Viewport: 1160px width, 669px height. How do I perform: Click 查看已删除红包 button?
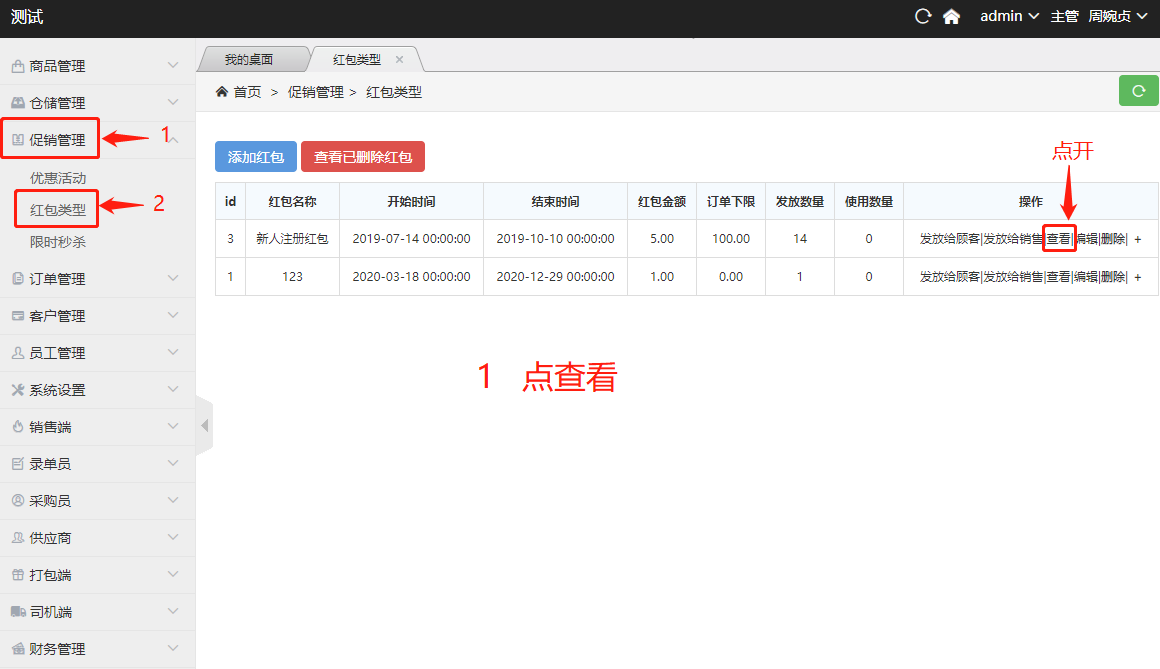tap(363, 157)
